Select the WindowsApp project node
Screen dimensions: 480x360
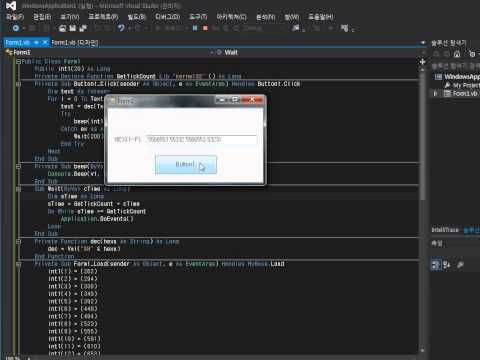tap(462, 77)
